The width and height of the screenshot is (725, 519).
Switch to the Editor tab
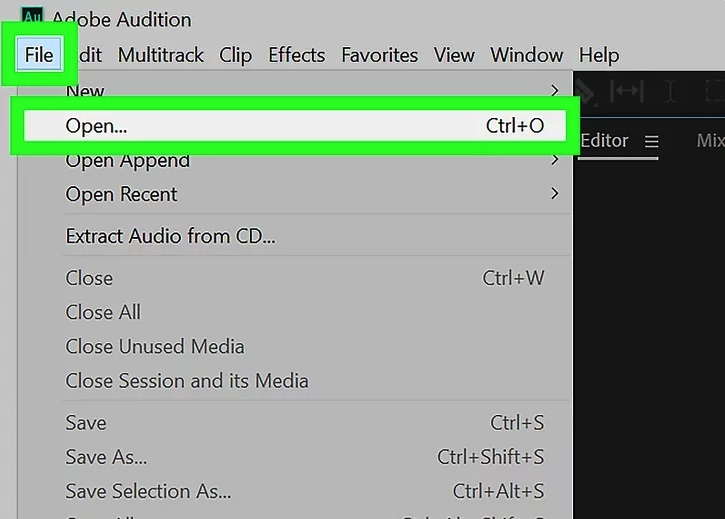coord(604,141)
